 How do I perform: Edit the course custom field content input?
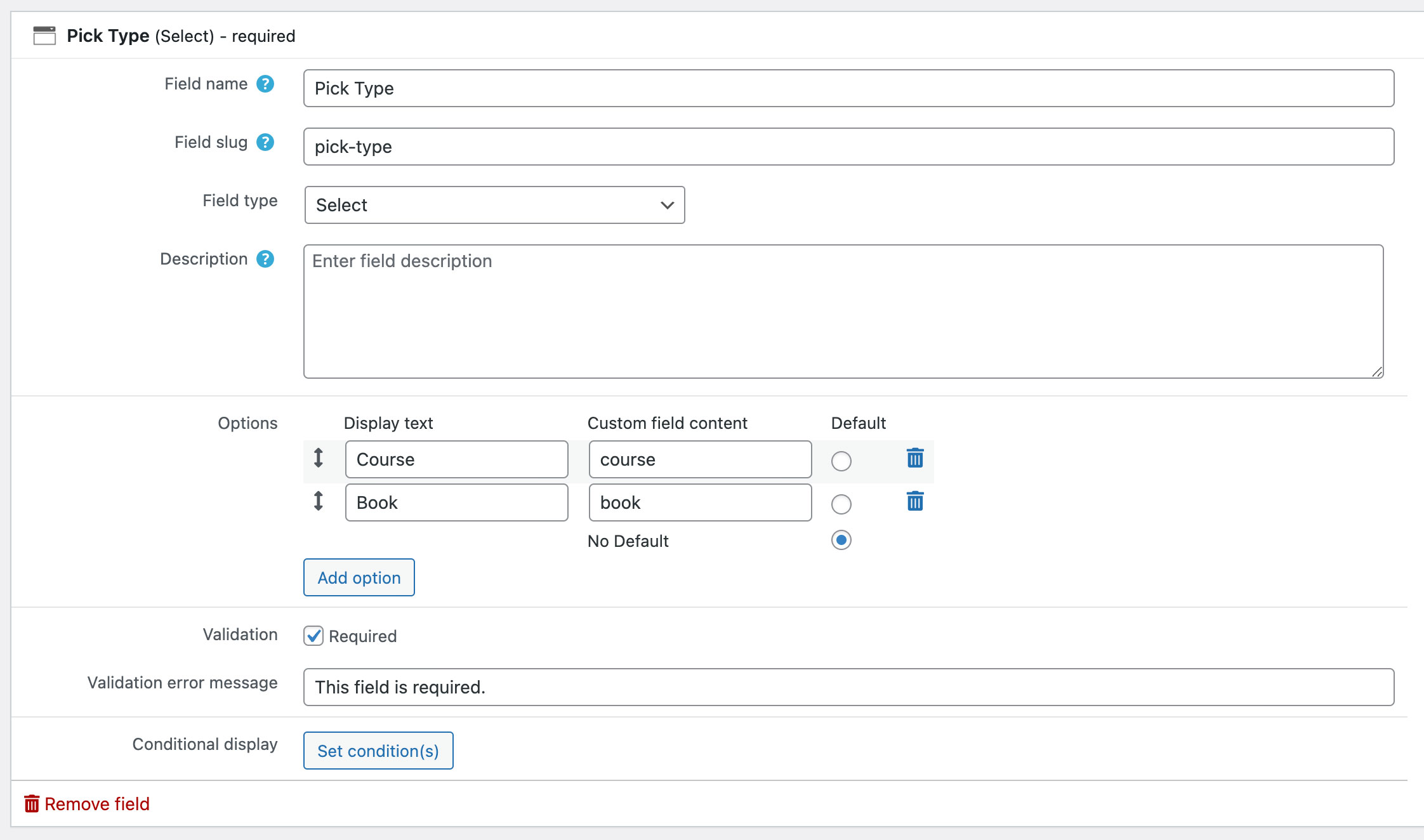pyautogui.click(x=701, y=459)
